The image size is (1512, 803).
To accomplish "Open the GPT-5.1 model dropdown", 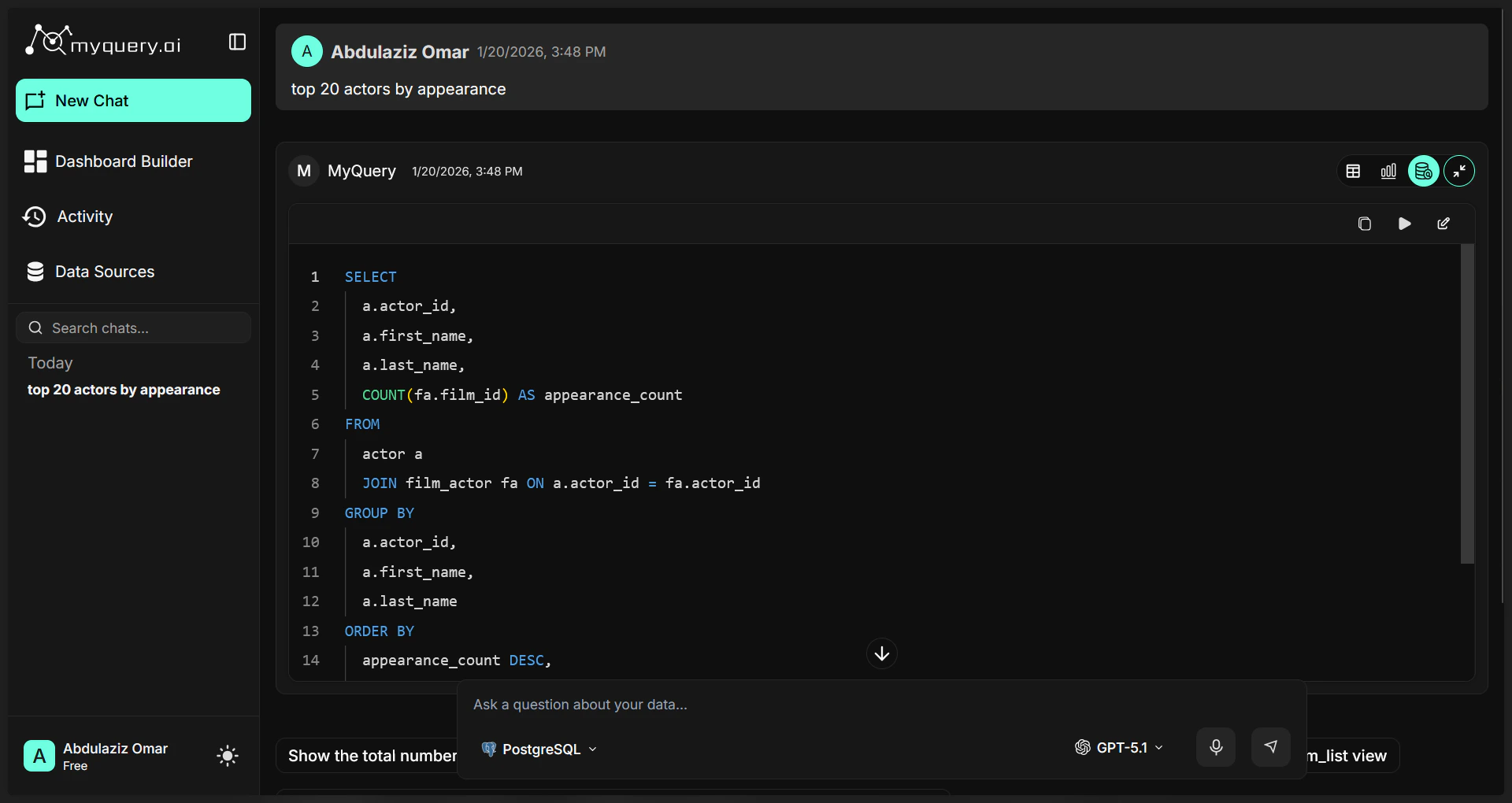I will pos(1119,747).
